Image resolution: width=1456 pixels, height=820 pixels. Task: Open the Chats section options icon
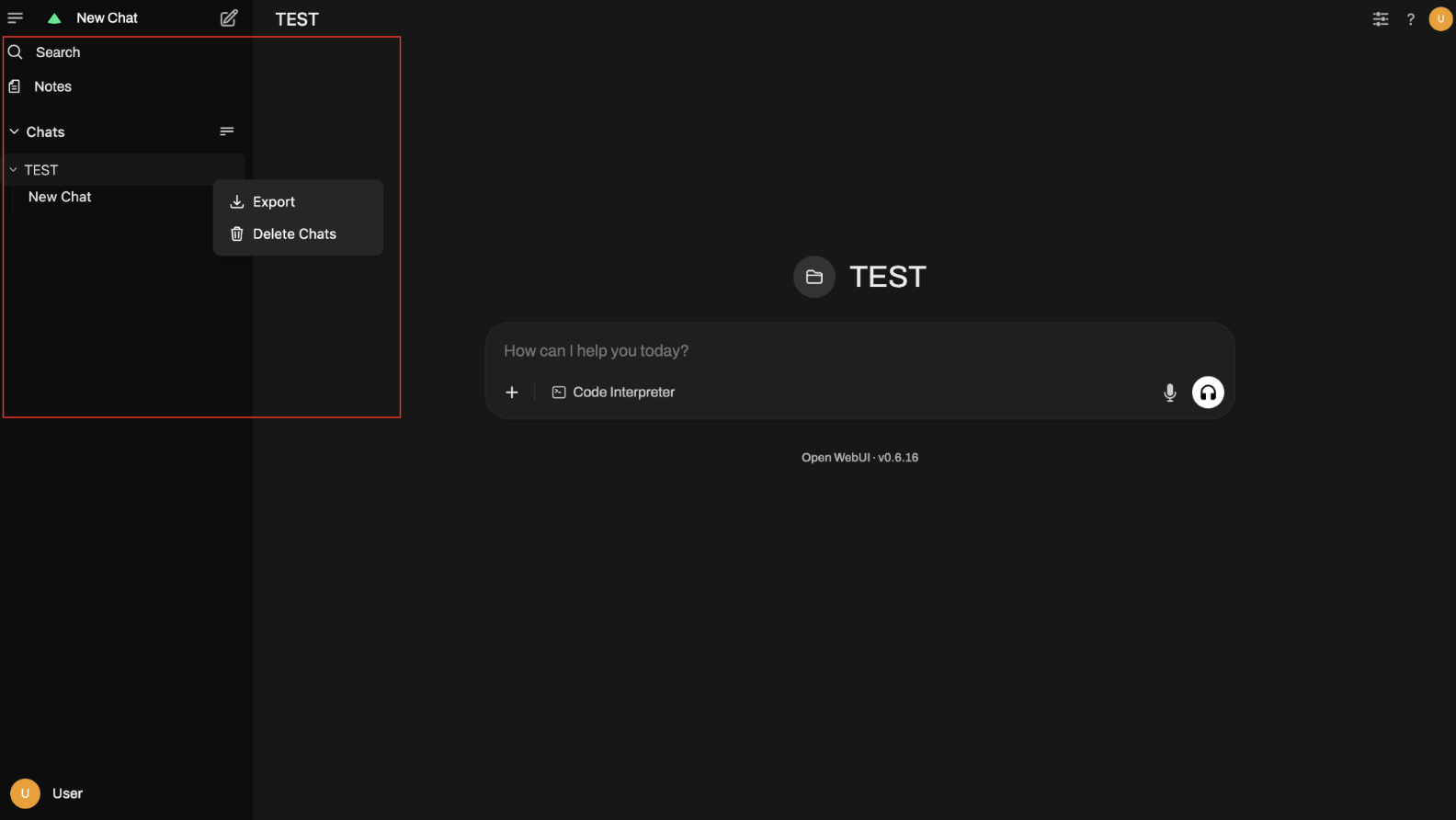[x=227, y=131]
